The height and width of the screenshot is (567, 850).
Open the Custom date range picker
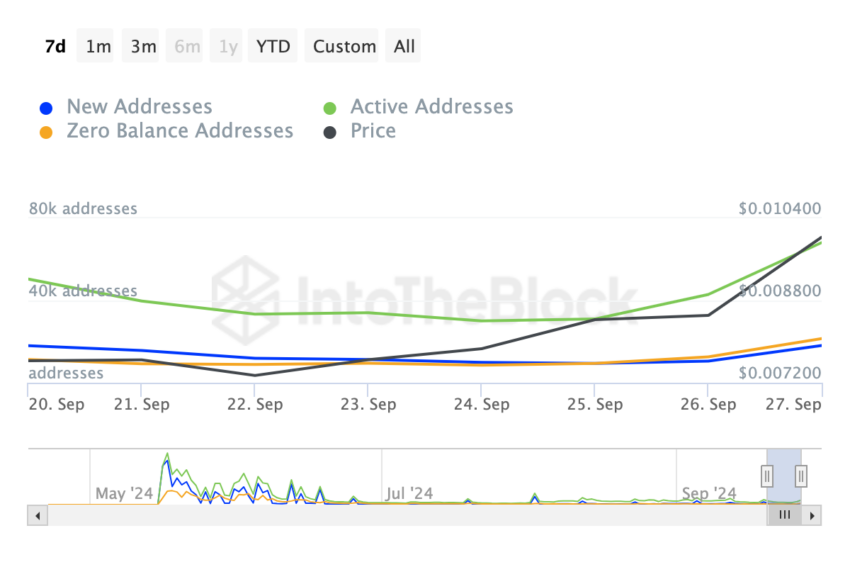(x=344, y=46)
